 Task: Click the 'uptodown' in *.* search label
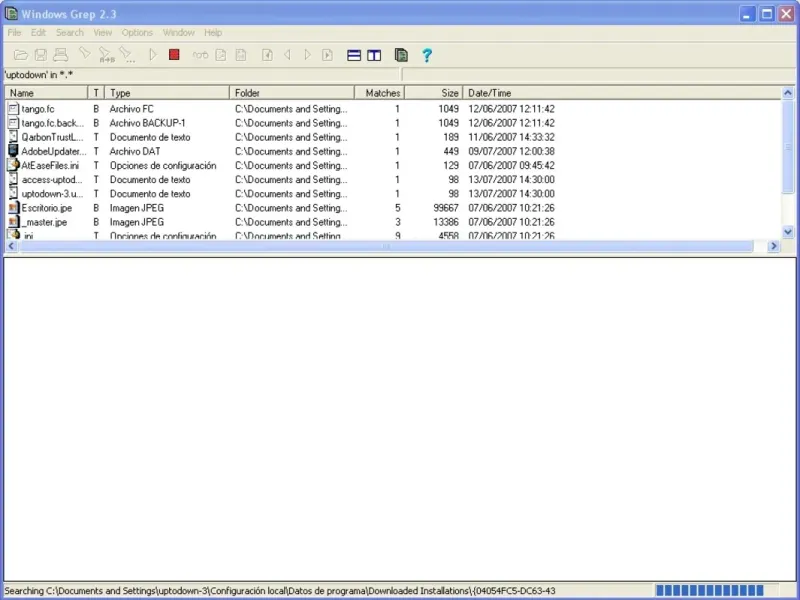(x=39, y=74)
